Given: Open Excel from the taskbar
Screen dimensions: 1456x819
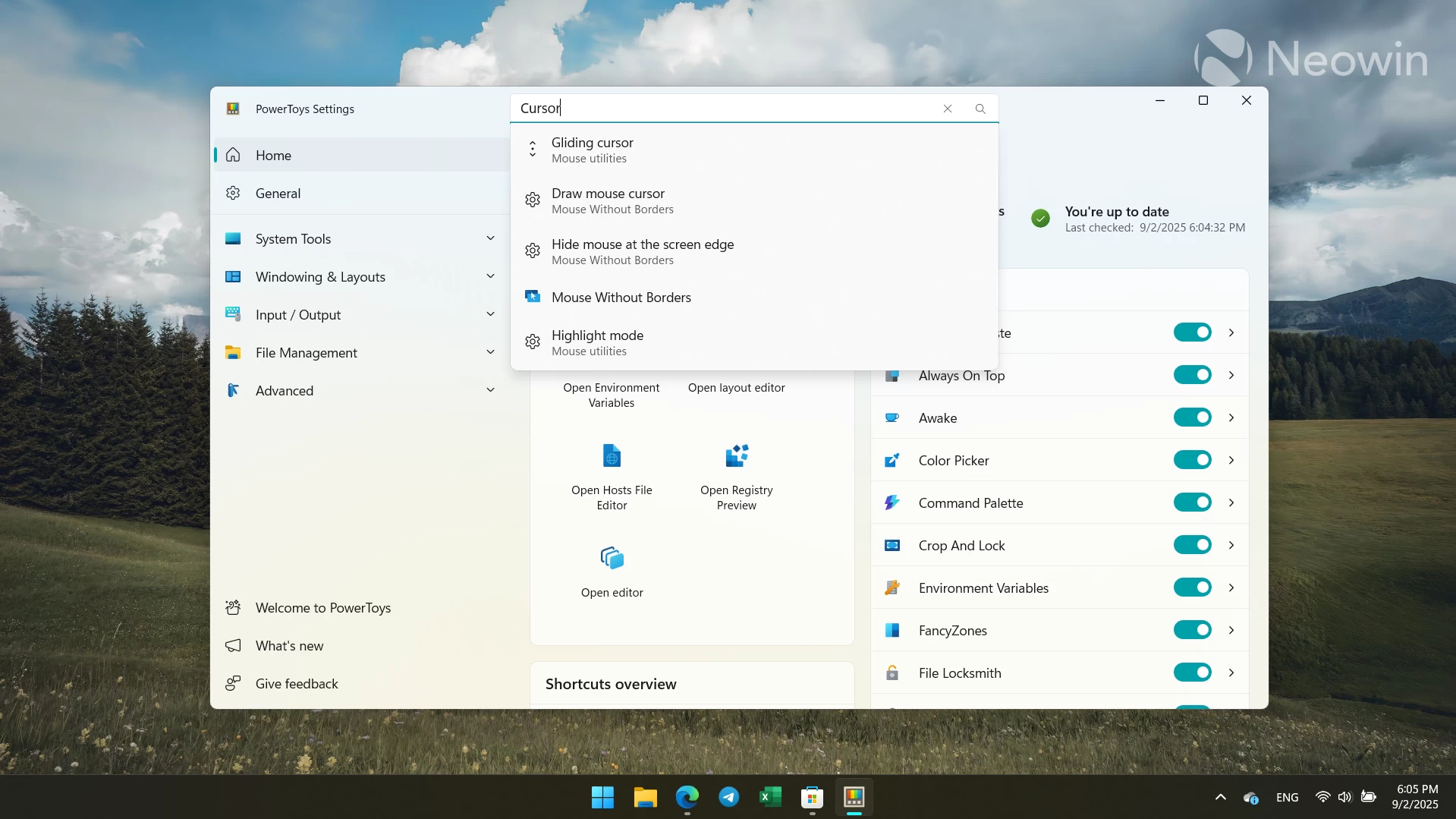Looking at the screenshot, I should coord(770,797).
